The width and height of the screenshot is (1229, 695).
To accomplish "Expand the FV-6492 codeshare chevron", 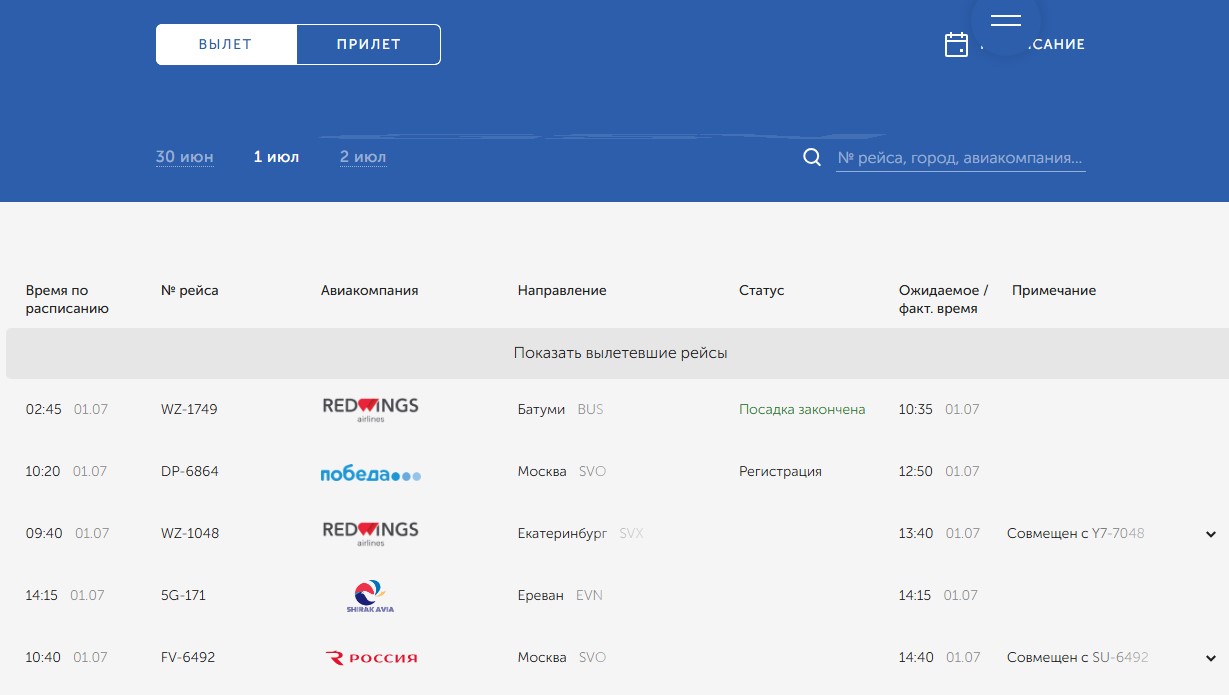I will tap(1211, 658).
